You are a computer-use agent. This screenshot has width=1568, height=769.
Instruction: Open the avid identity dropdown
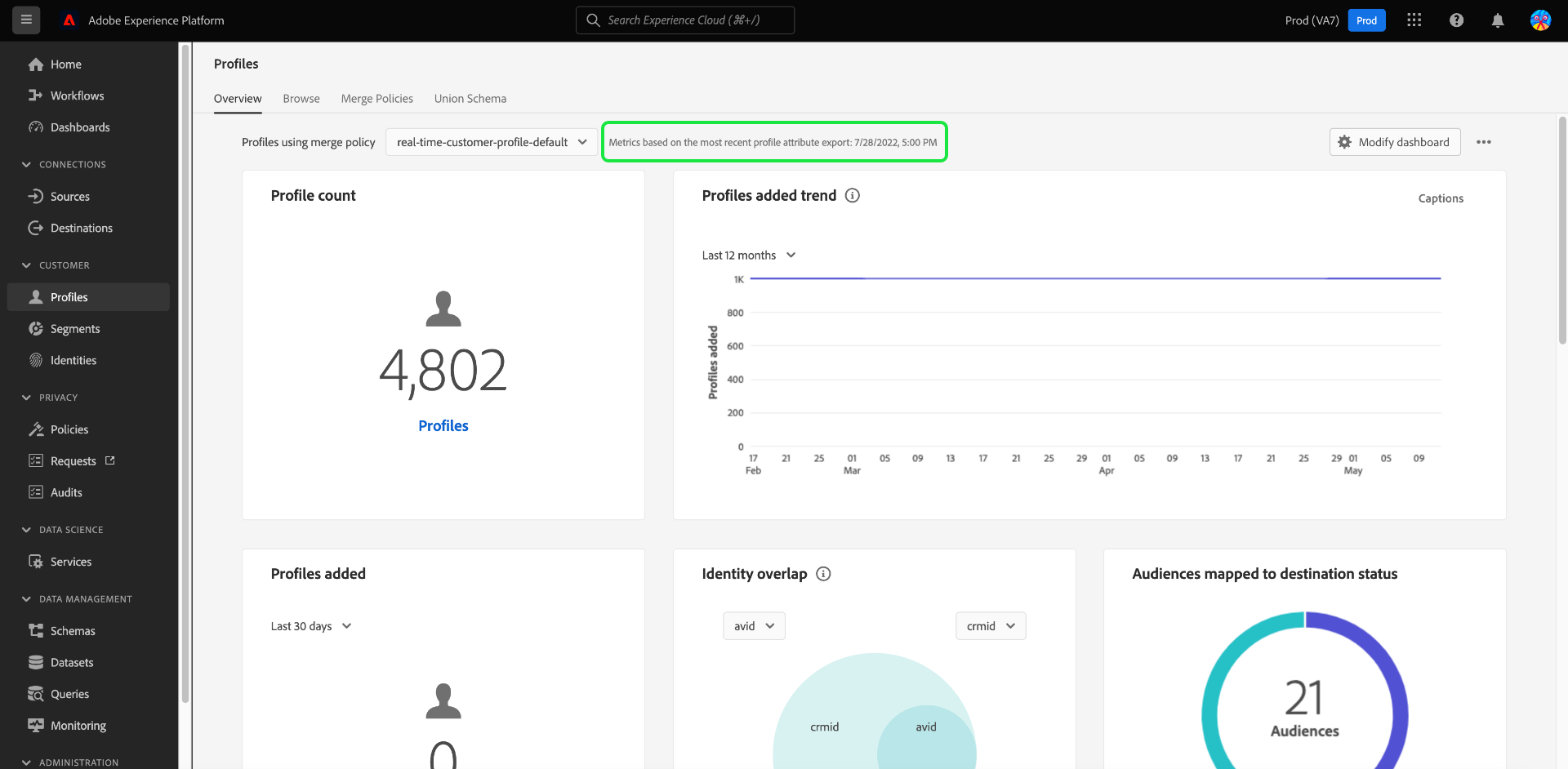[x=754, y=626]
